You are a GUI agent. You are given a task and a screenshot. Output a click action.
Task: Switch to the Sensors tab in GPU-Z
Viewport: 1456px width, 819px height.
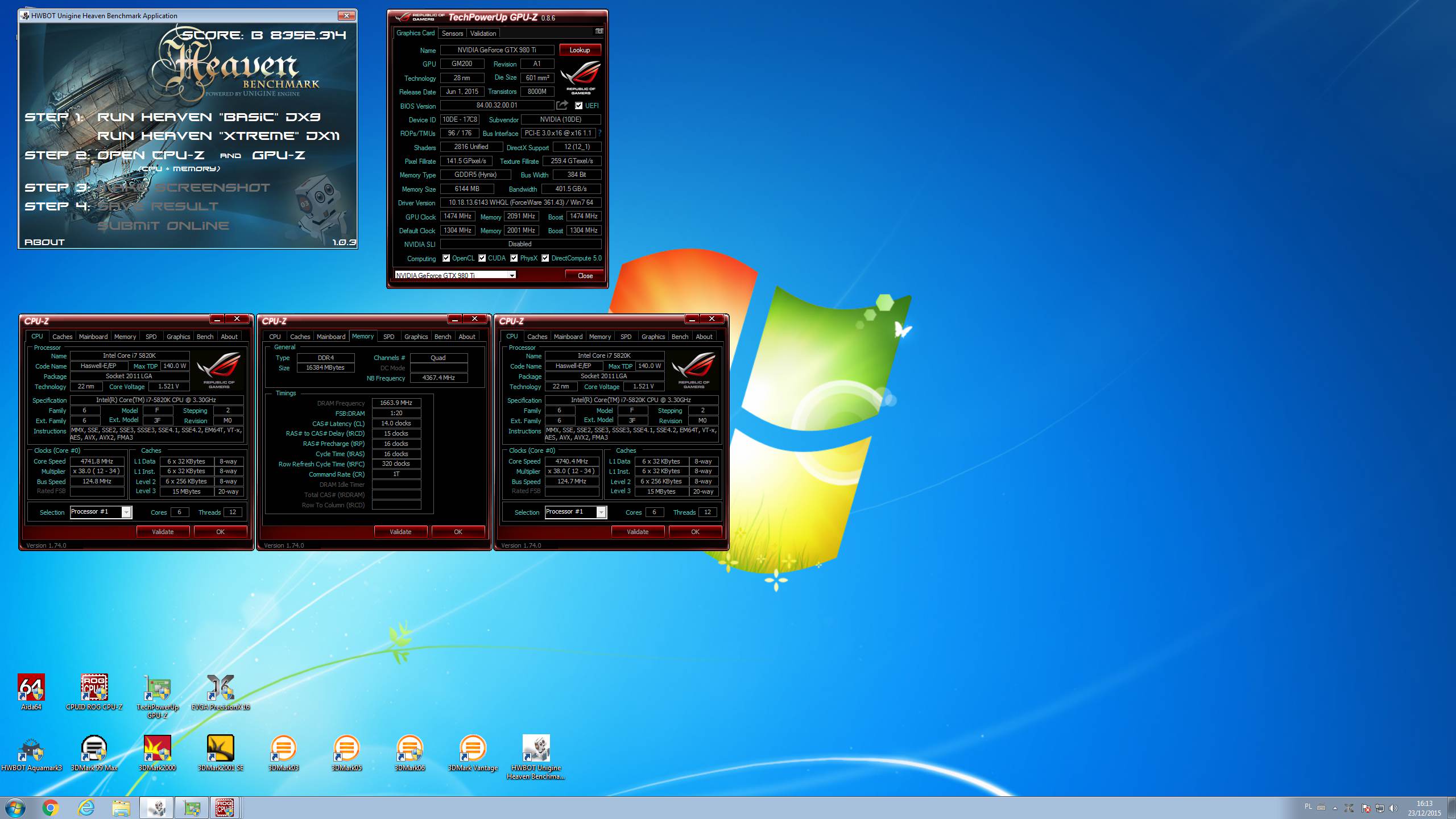click(452, 34)
